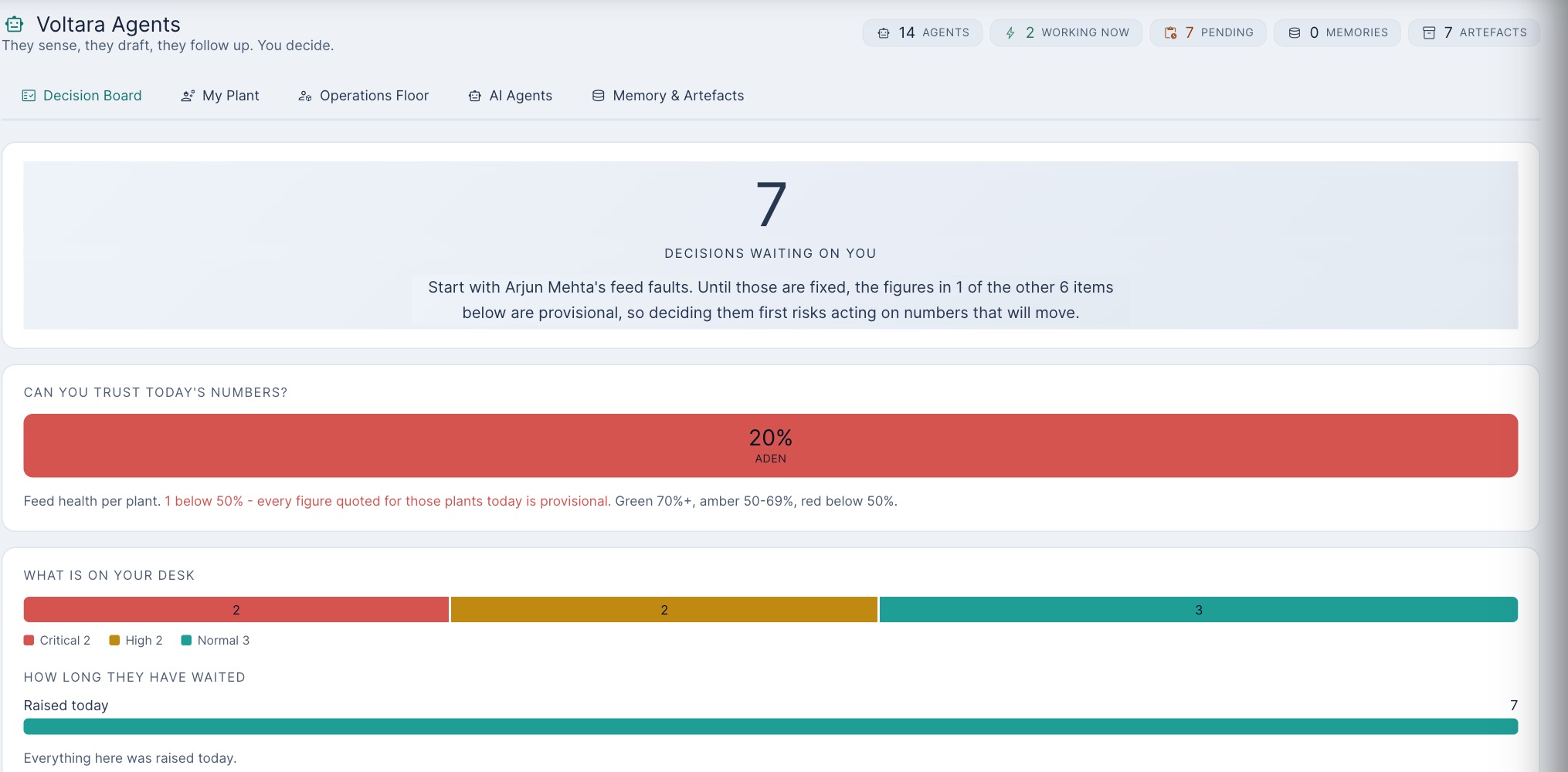Click the robot icon in the 14 Agents badge
Image resolution: width=1568 pixels, height=772 pixels.
click(884, 33)
